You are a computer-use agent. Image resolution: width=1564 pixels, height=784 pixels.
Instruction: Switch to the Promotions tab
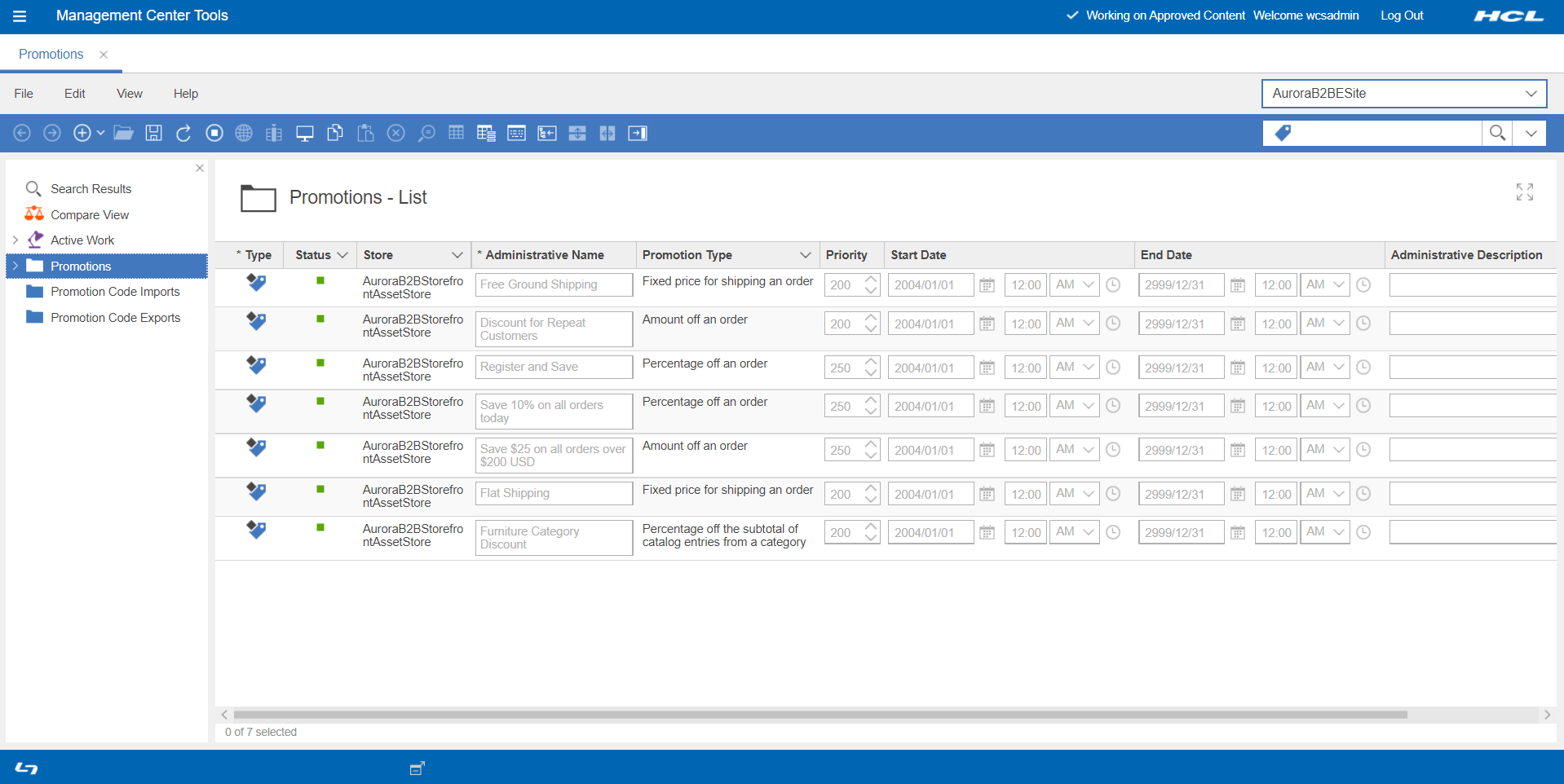tap(51, 55)
